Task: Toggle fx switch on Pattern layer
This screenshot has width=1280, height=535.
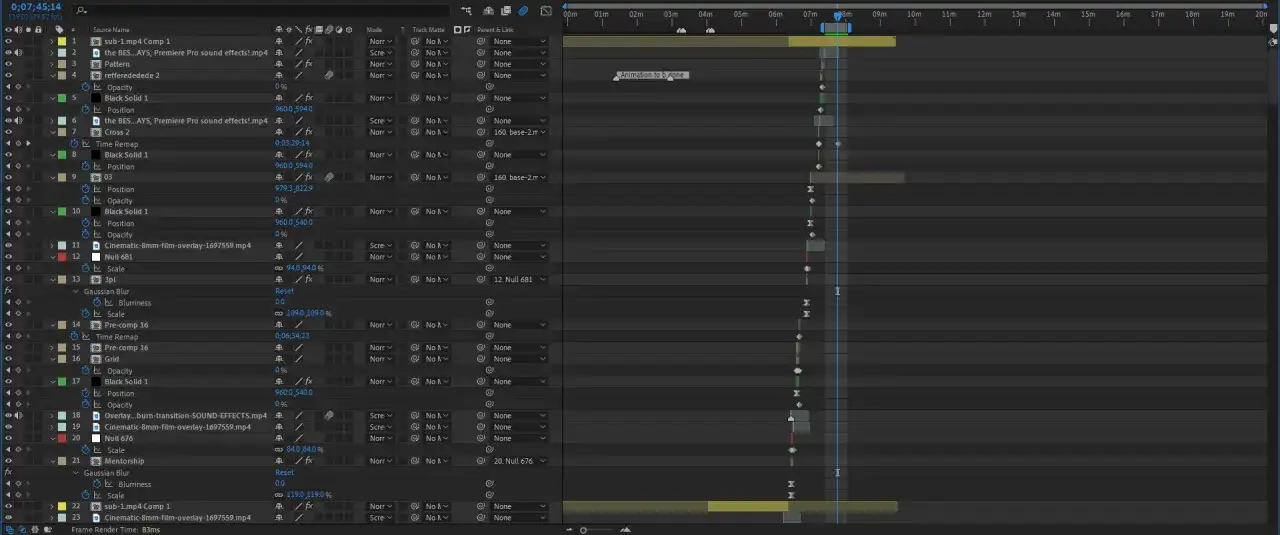Action: tap(309, 64)
